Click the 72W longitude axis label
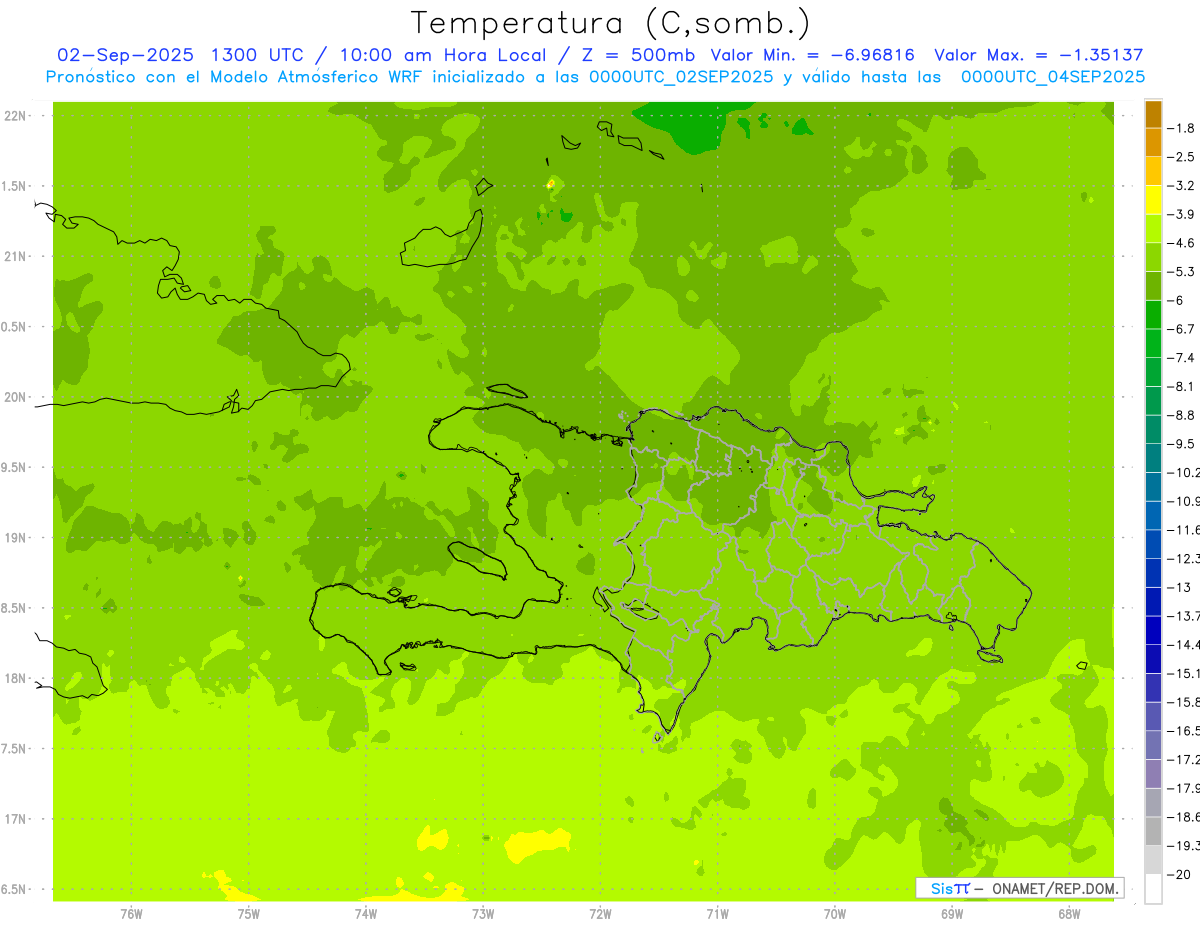1200x927 pixels. coord(600,914)
